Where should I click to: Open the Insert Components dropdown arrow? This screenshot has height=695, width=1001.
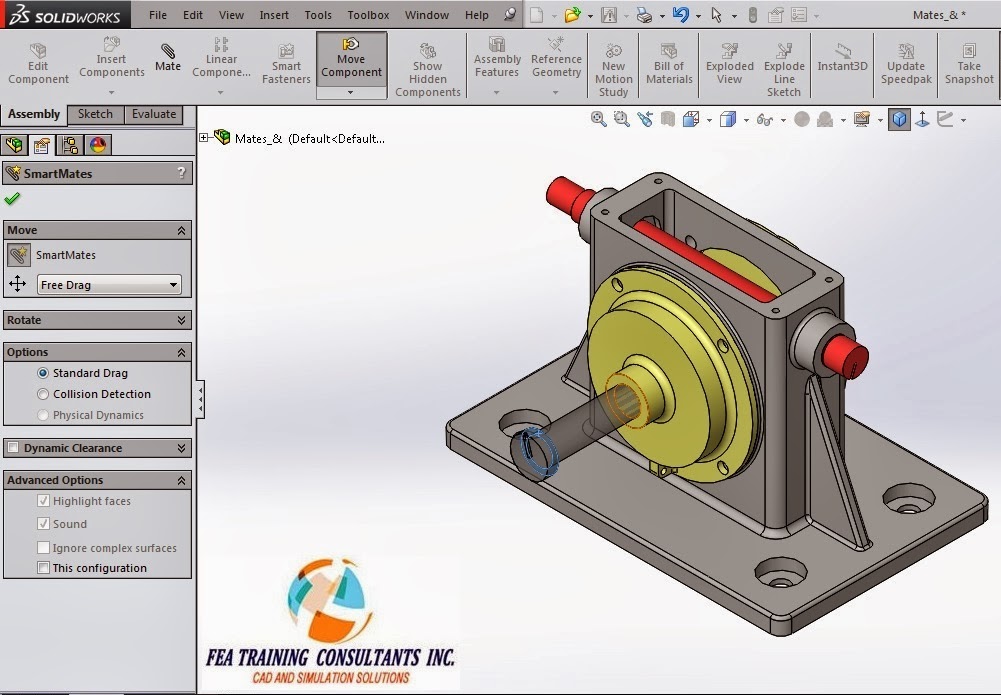coord(112,93)
